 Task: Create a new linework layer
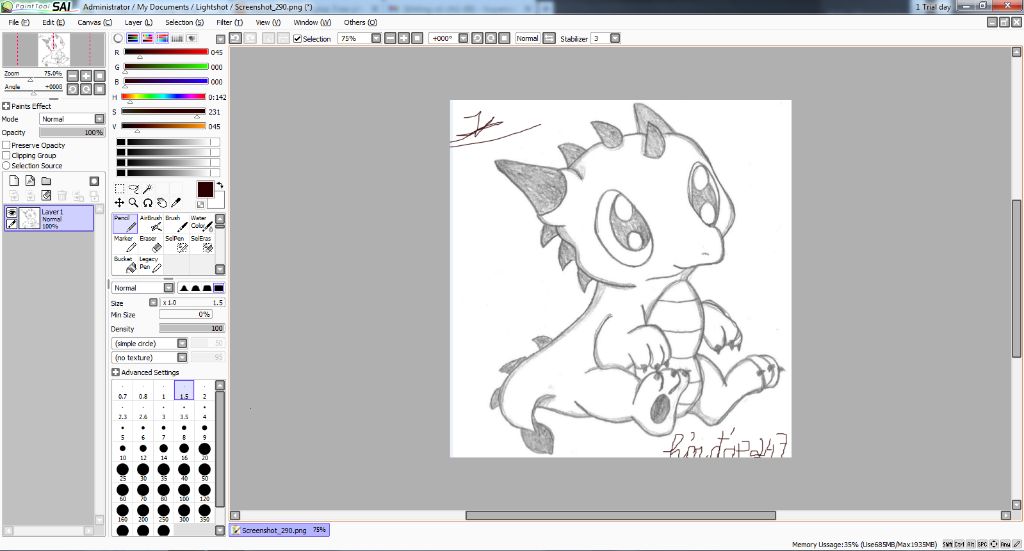(x=30, y=181)
